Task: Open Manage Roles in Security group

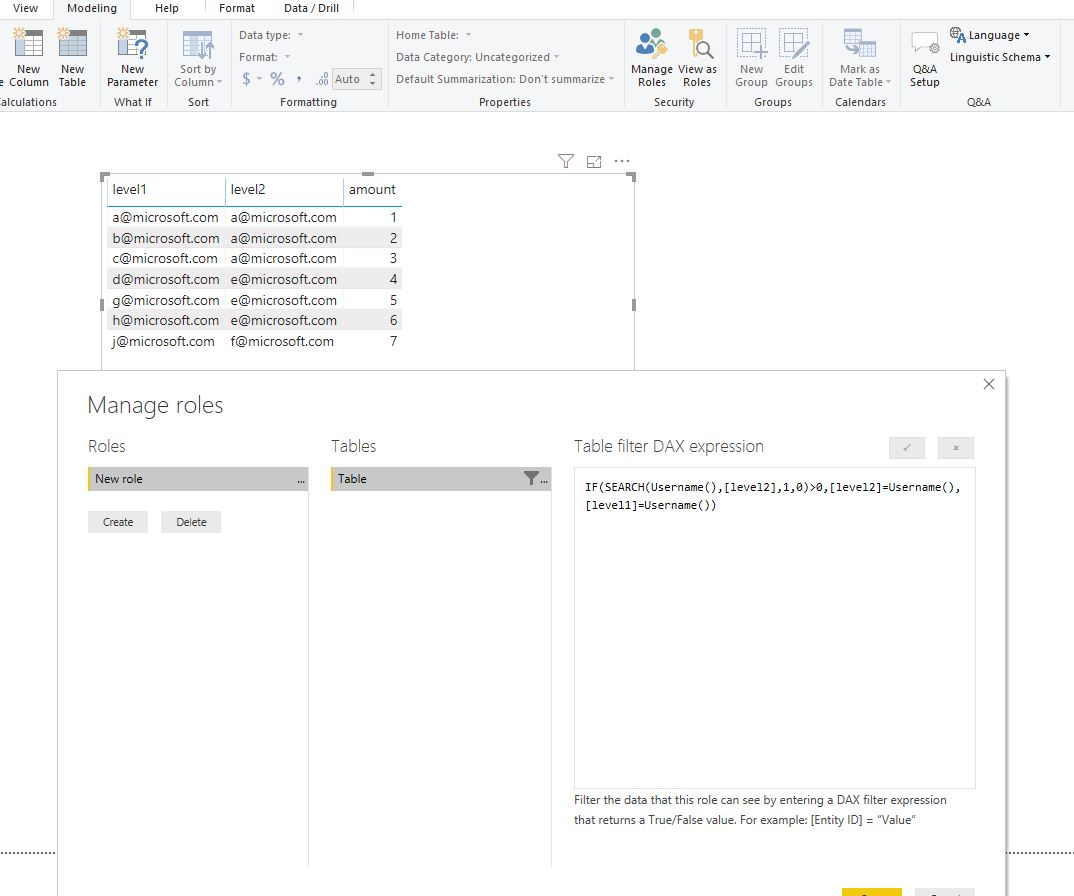Action: click(x=651, y=58)
